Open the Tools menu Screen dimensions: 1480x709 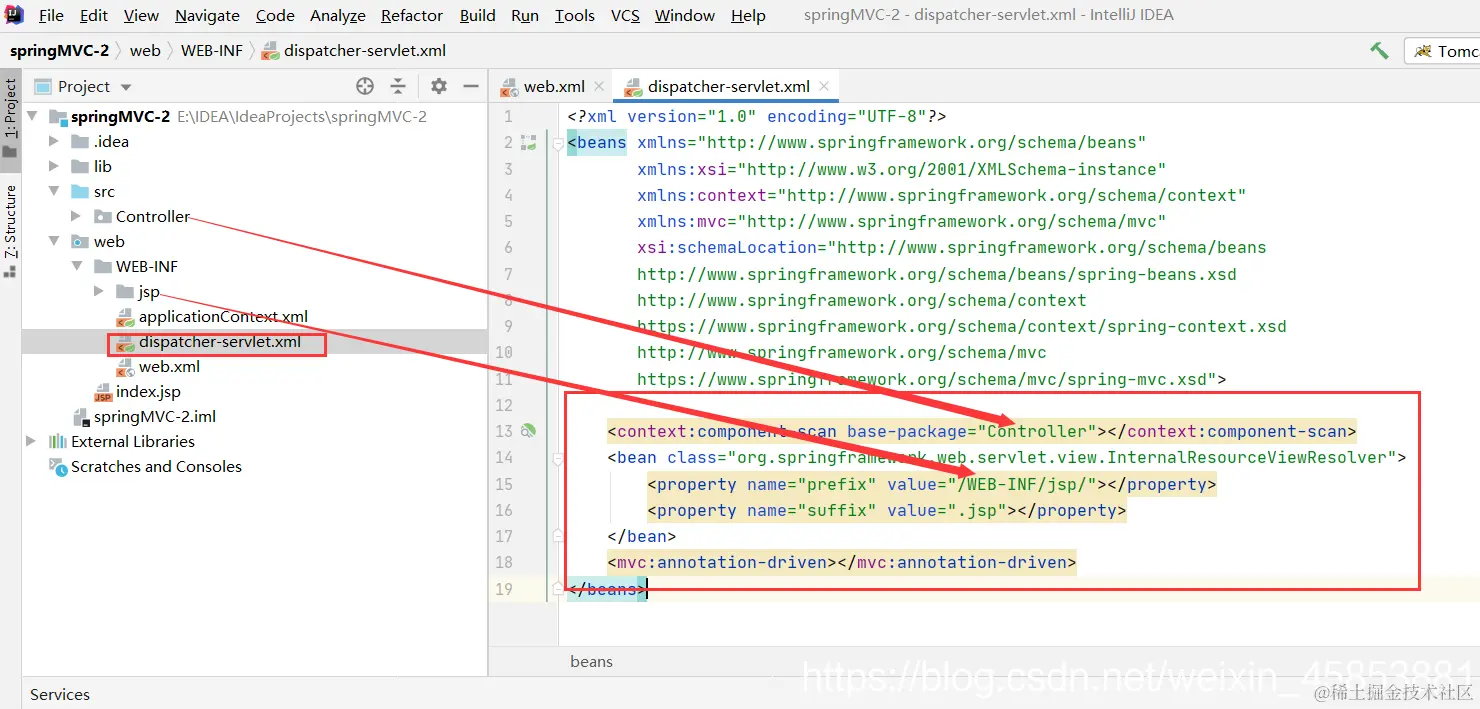[575, 16]
